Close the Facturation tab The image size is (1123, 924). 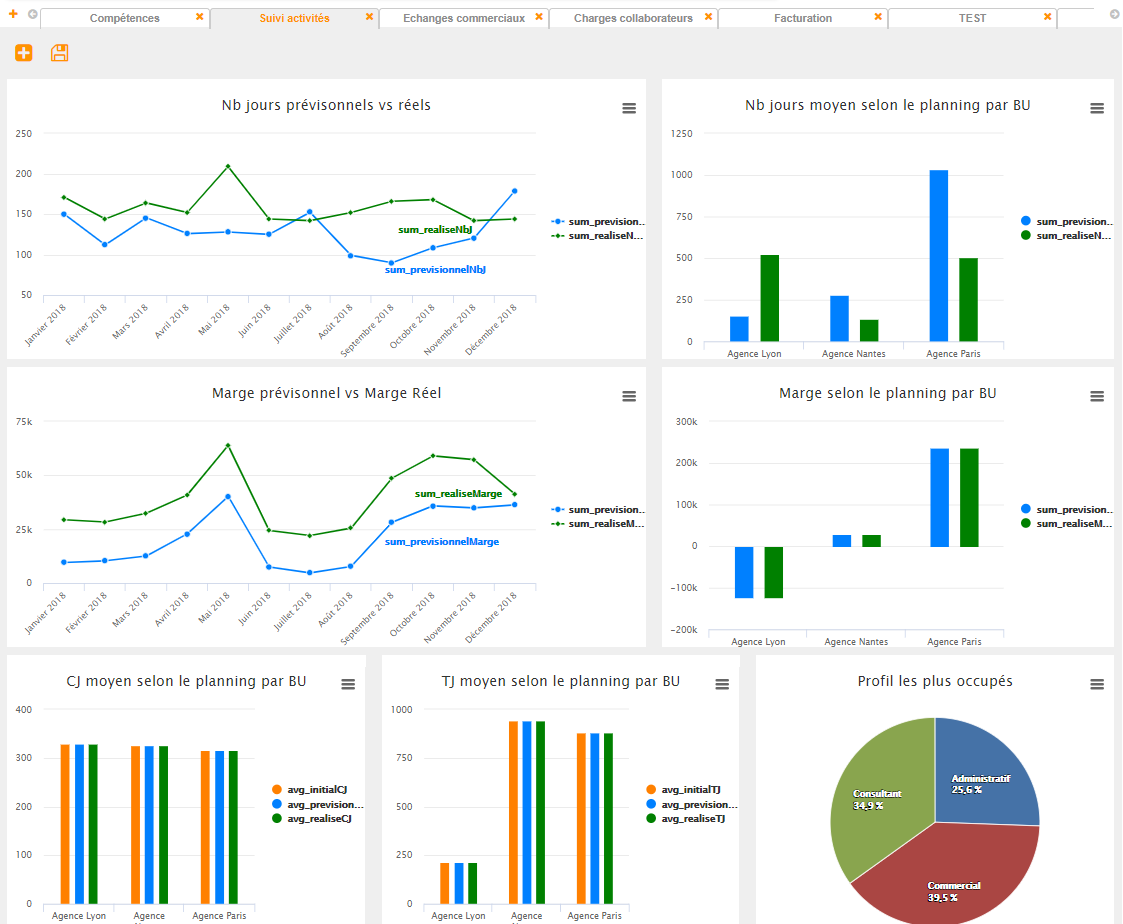point(878,18)
